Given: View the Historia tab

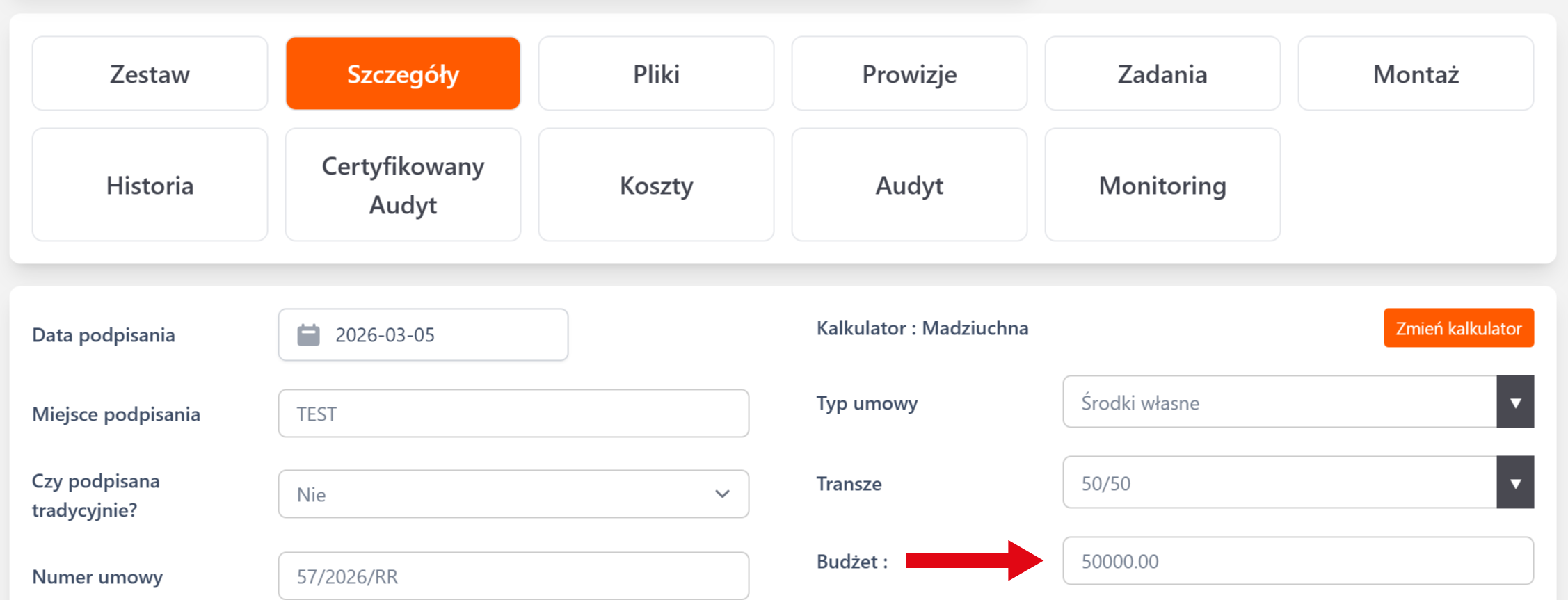Looking at the screenshot, I should point(150,185).
